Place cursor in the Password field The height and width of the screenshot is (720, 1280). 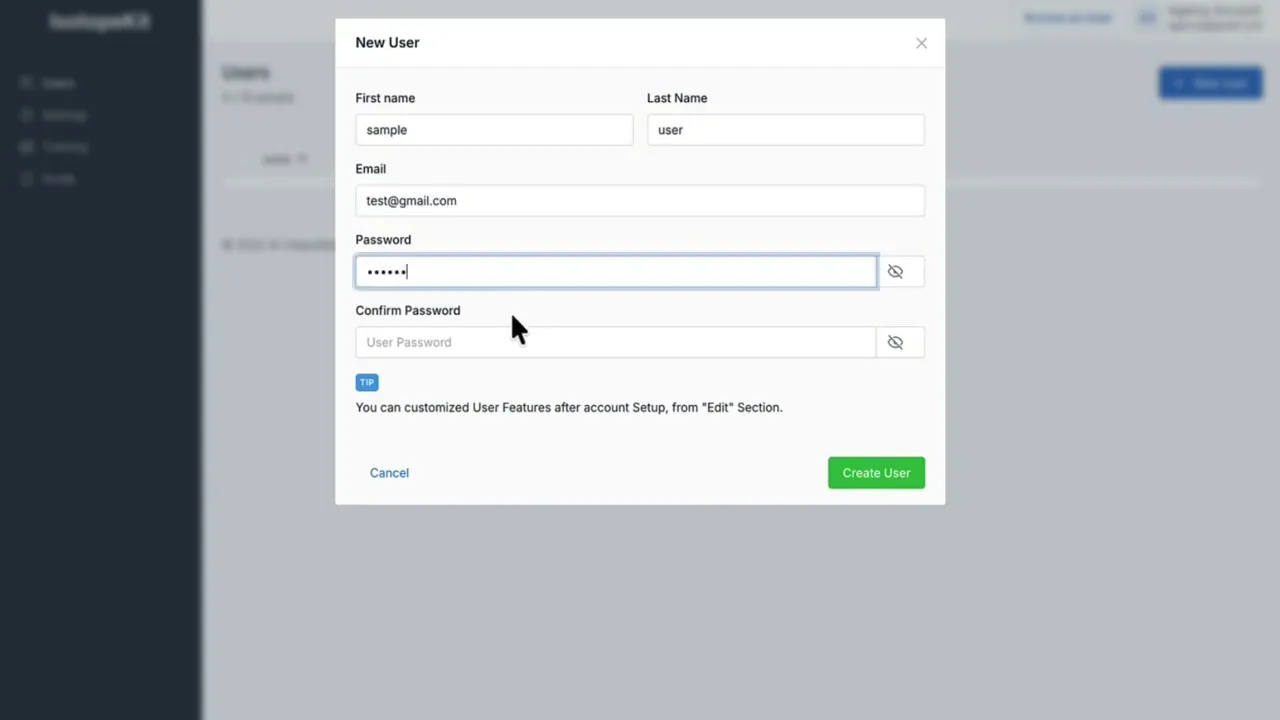616,272
